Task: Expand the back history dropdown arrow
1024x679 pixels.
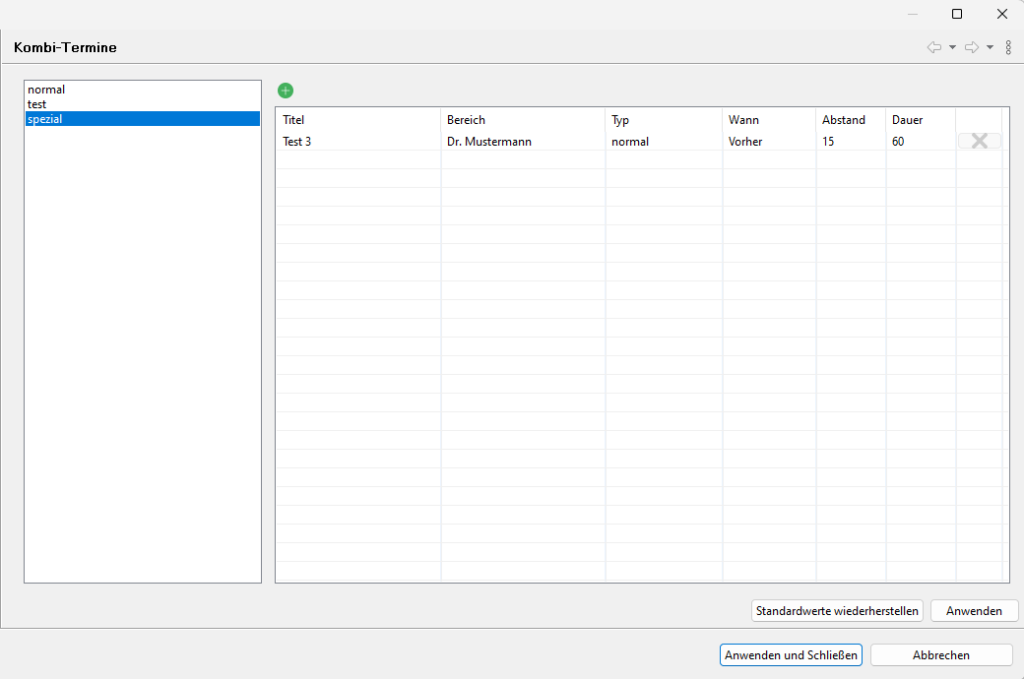Action: pos(952,47)
